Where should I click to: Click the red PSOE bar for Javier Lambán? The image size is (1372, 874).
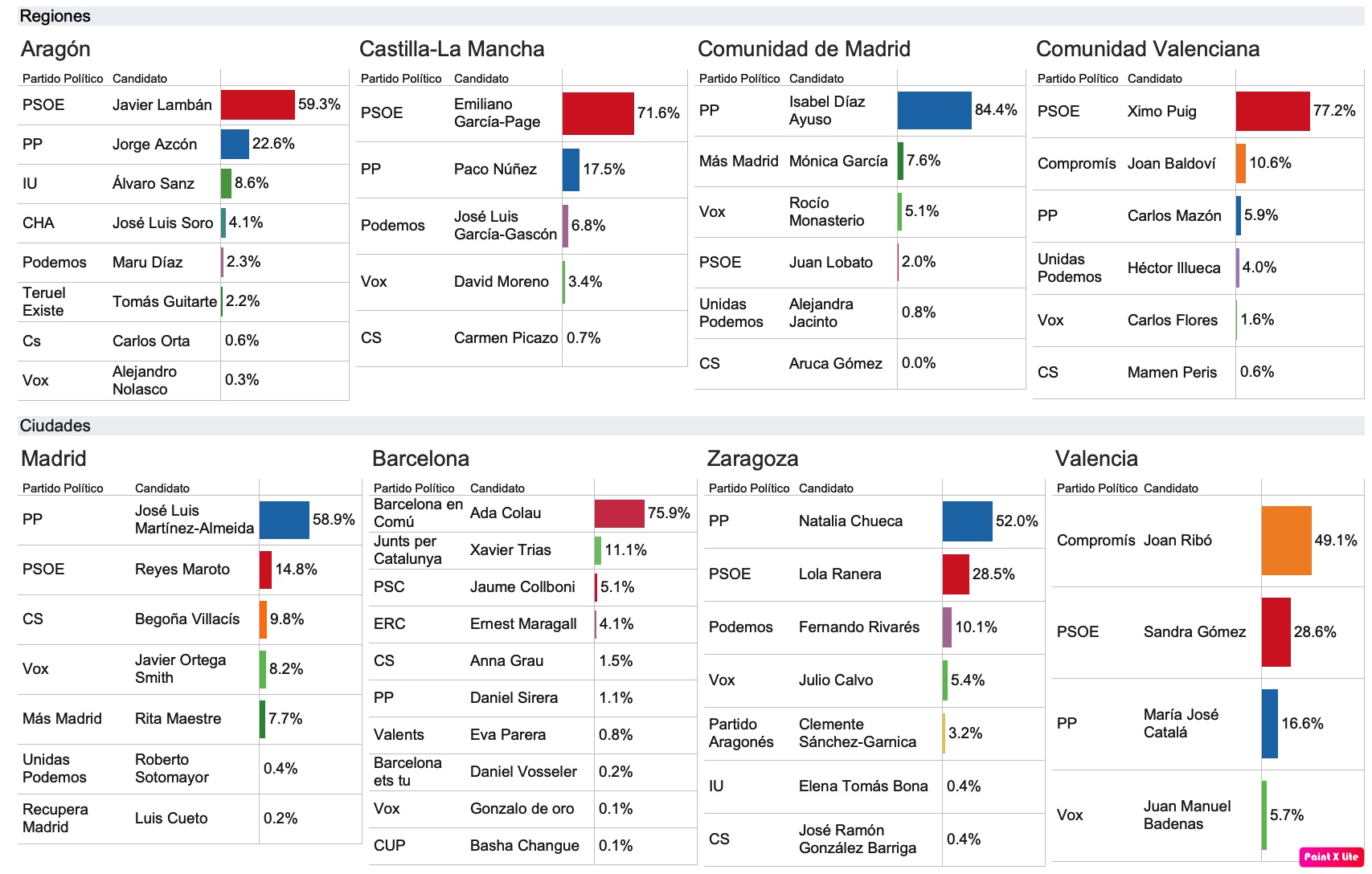[x=258, y=104]
